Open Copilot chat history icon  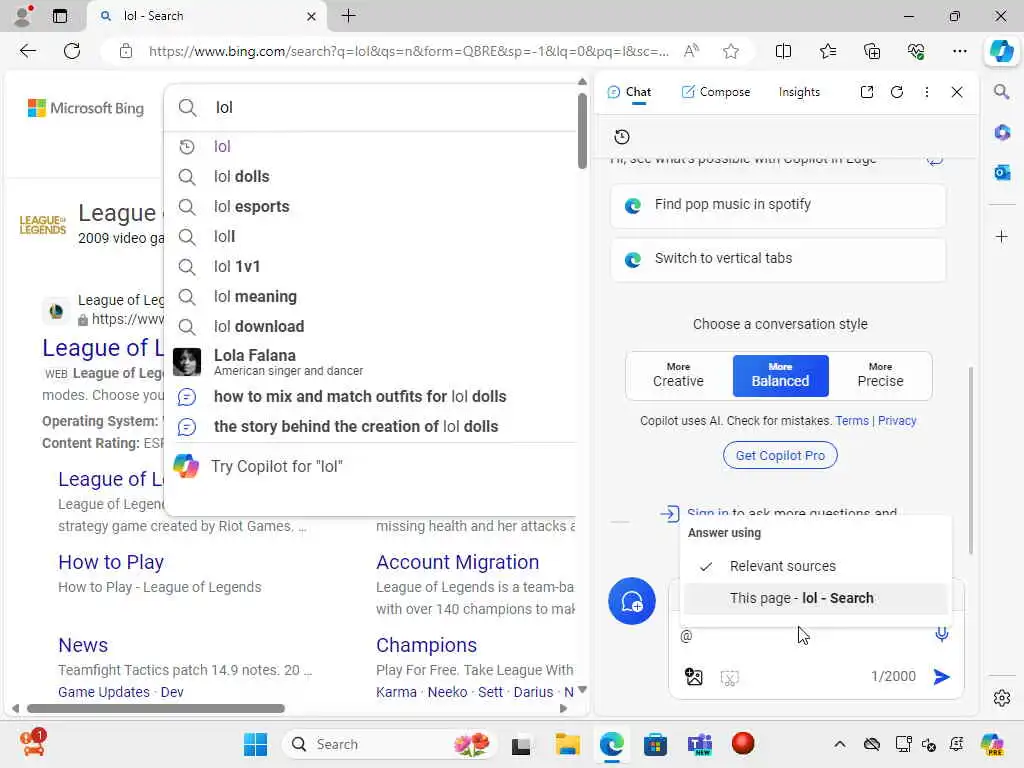(622, 136)
